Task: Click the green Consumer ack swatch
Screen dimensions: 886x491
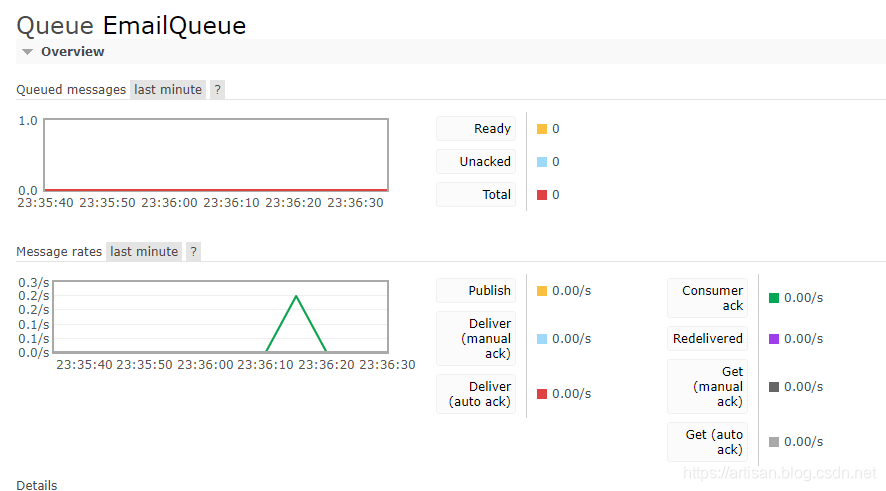Action: tap(774, 298)
